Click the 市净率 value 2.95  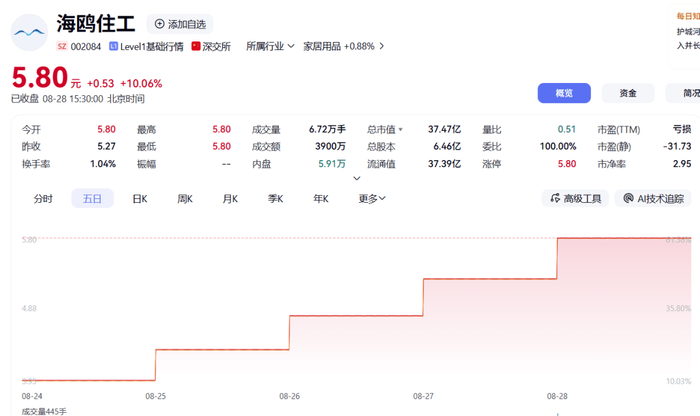[682, 164]
